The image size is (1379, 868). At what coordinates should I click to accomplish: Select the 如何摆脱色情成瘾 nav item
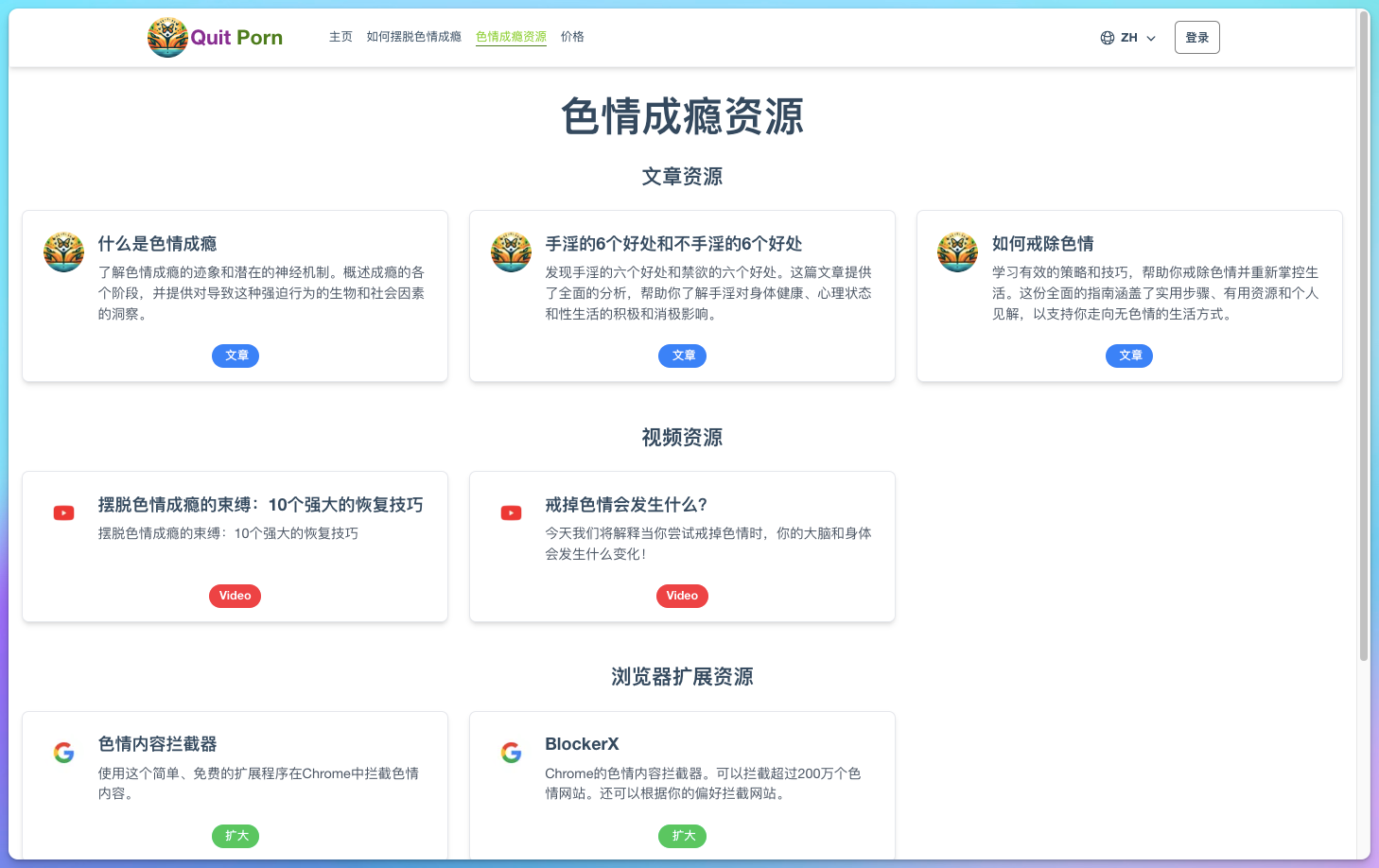pos(414,37)
